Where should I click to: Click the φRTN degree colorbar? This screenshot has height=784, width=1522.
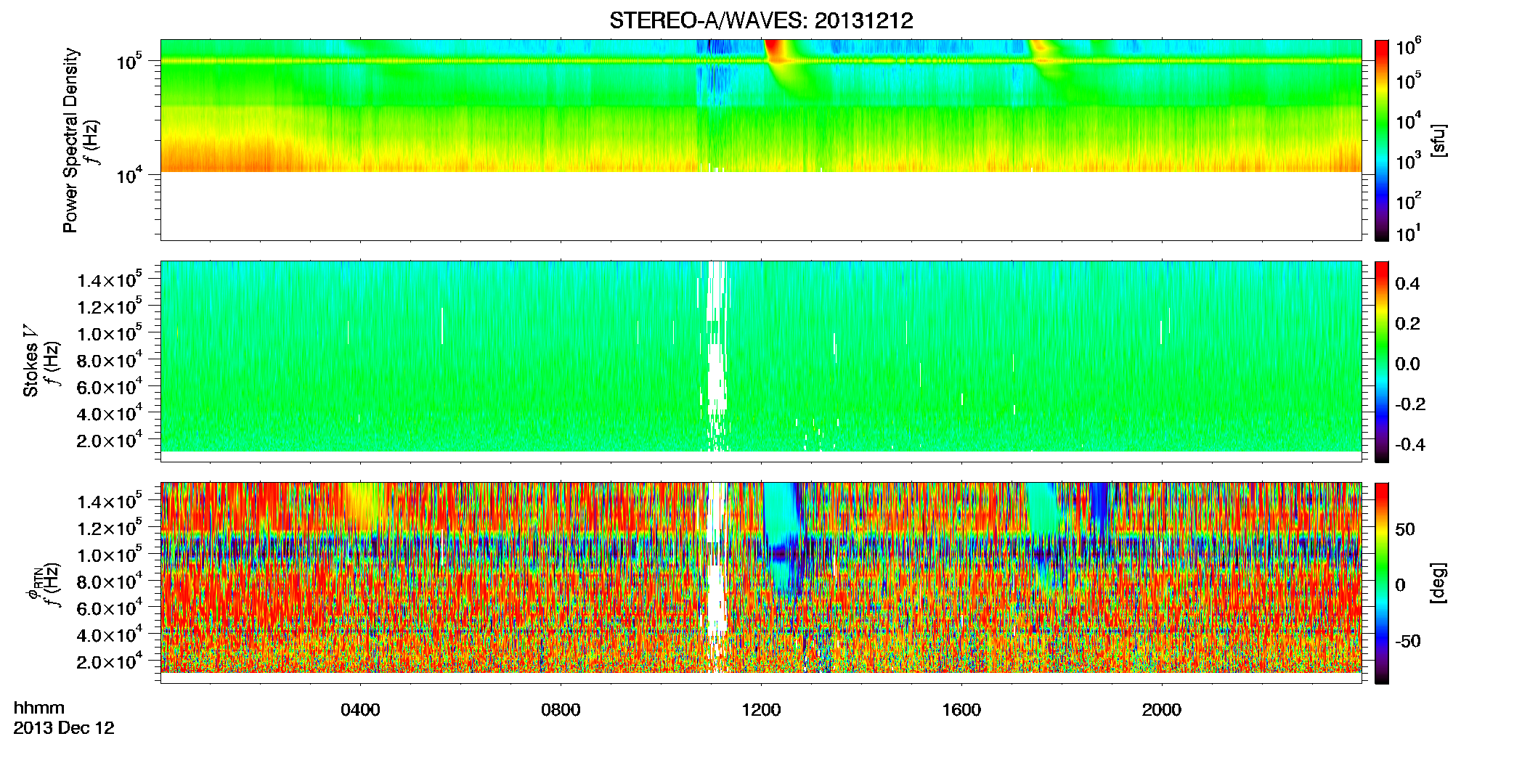[1382, 583]
